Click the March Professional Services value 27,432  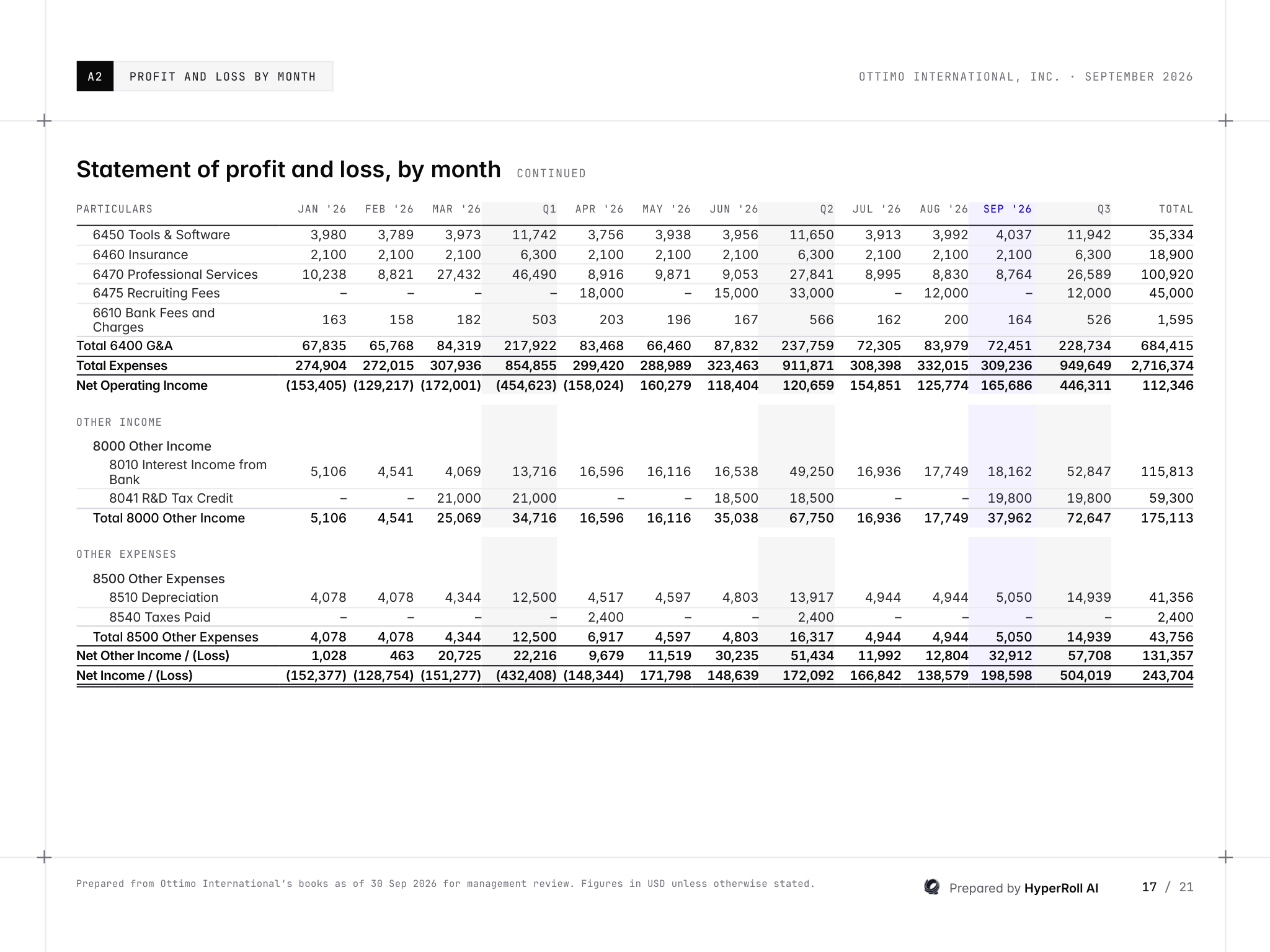(459, 275)
